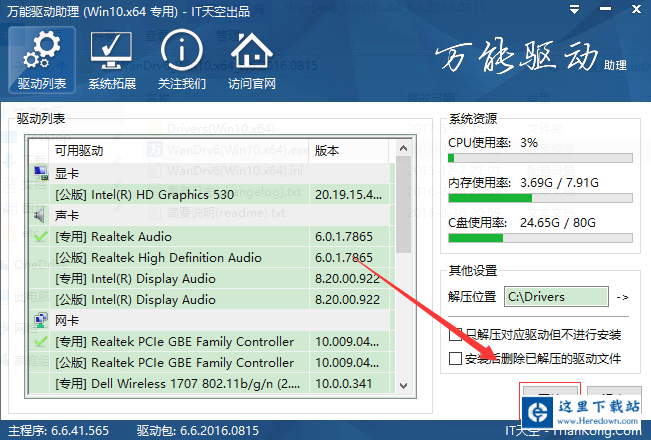Open the 系统拓展 system extension tab

click(x=112, y=61)
